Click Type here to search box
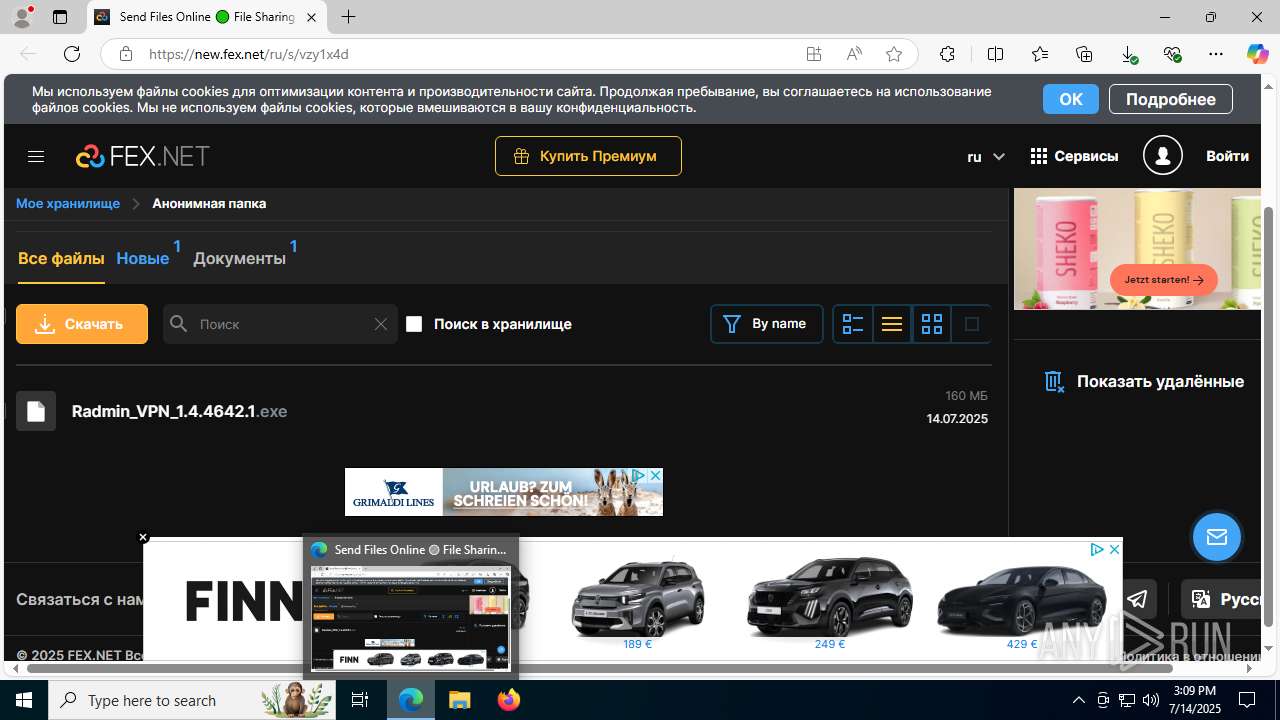This screenshot has width=1280, height=720. click(x=194, y=700)
